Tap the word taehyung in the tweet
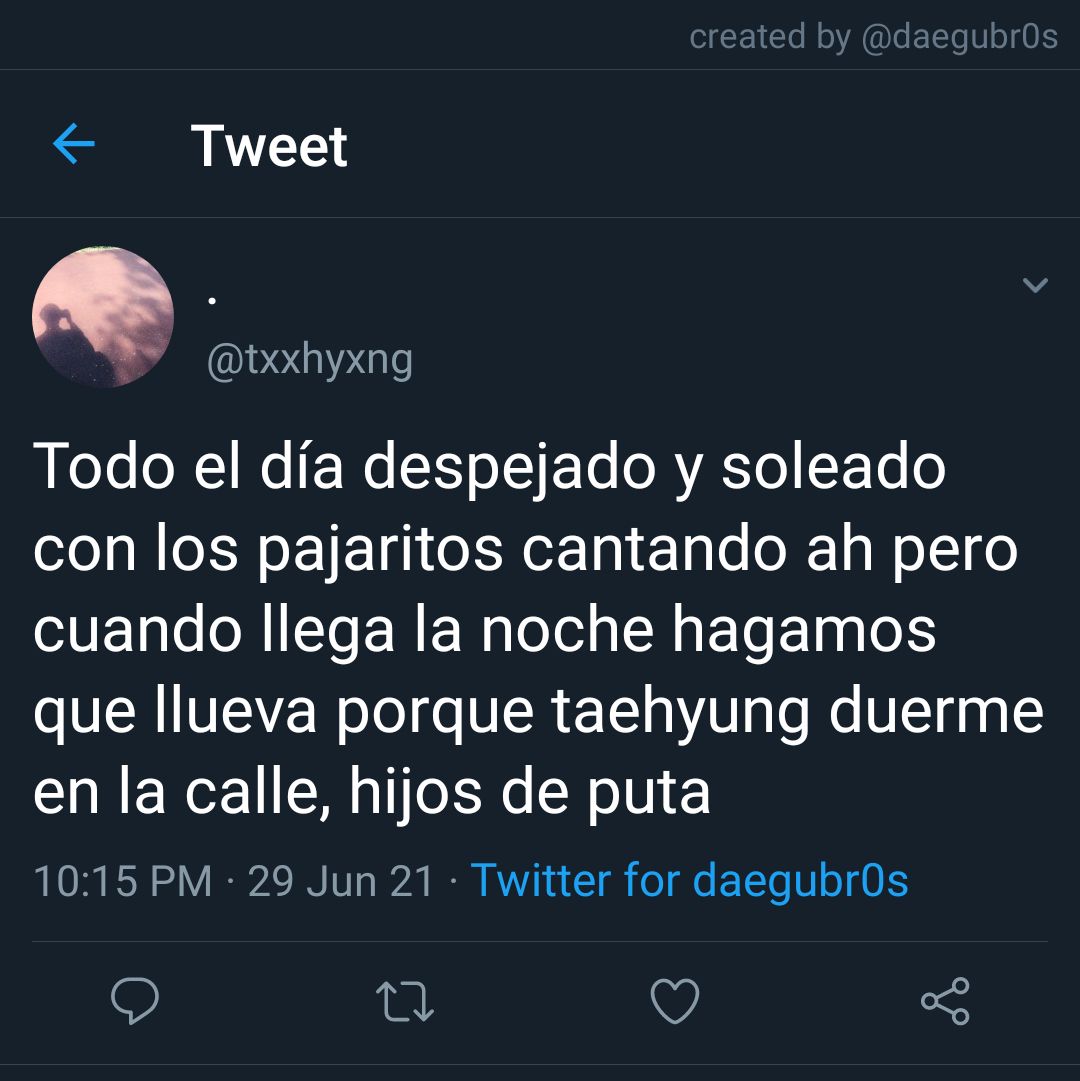This screenshot has width=1080, height=1081. tap(681, 713)
